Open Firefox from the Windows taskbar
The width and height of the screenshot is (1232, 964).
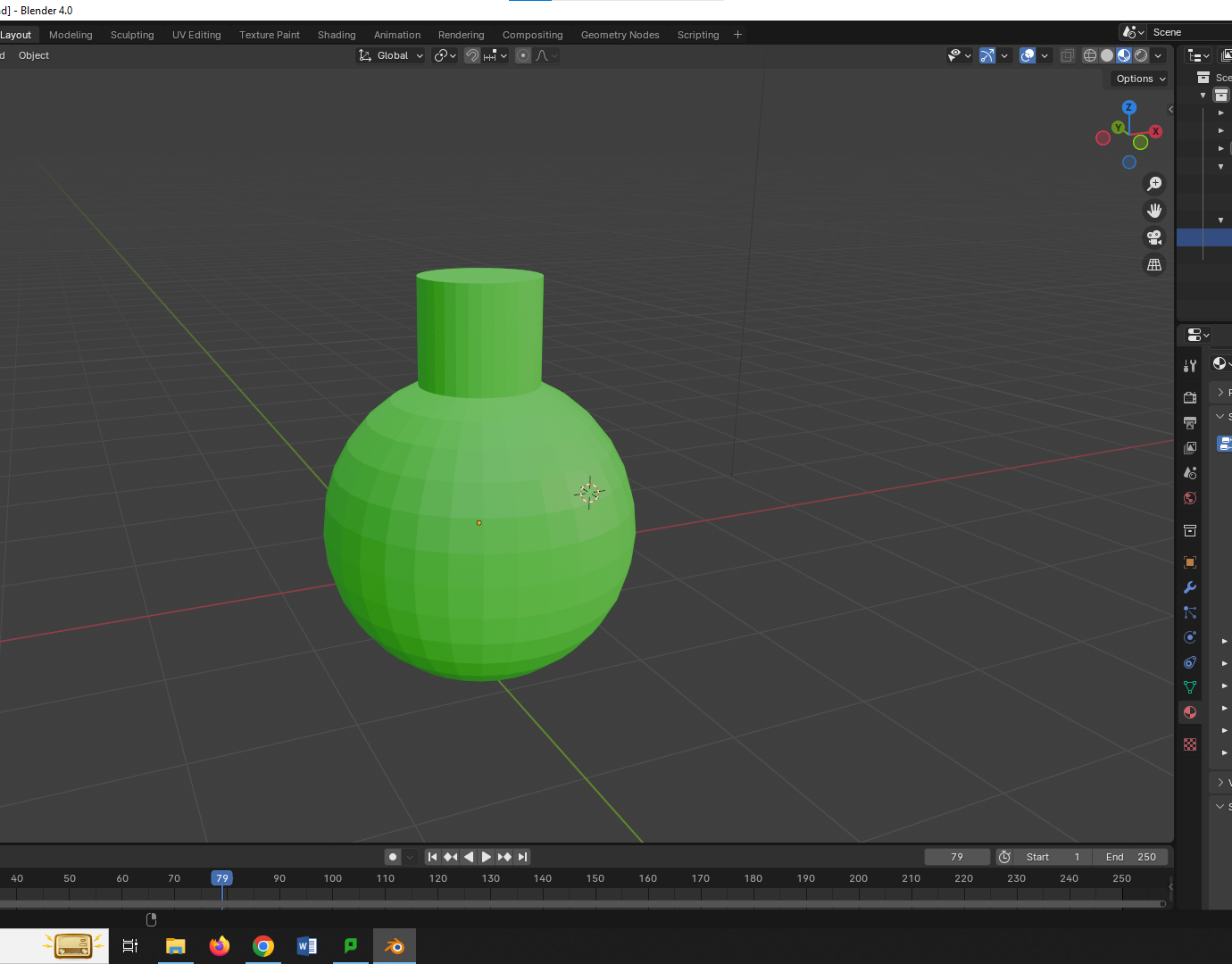pos(219,946)
